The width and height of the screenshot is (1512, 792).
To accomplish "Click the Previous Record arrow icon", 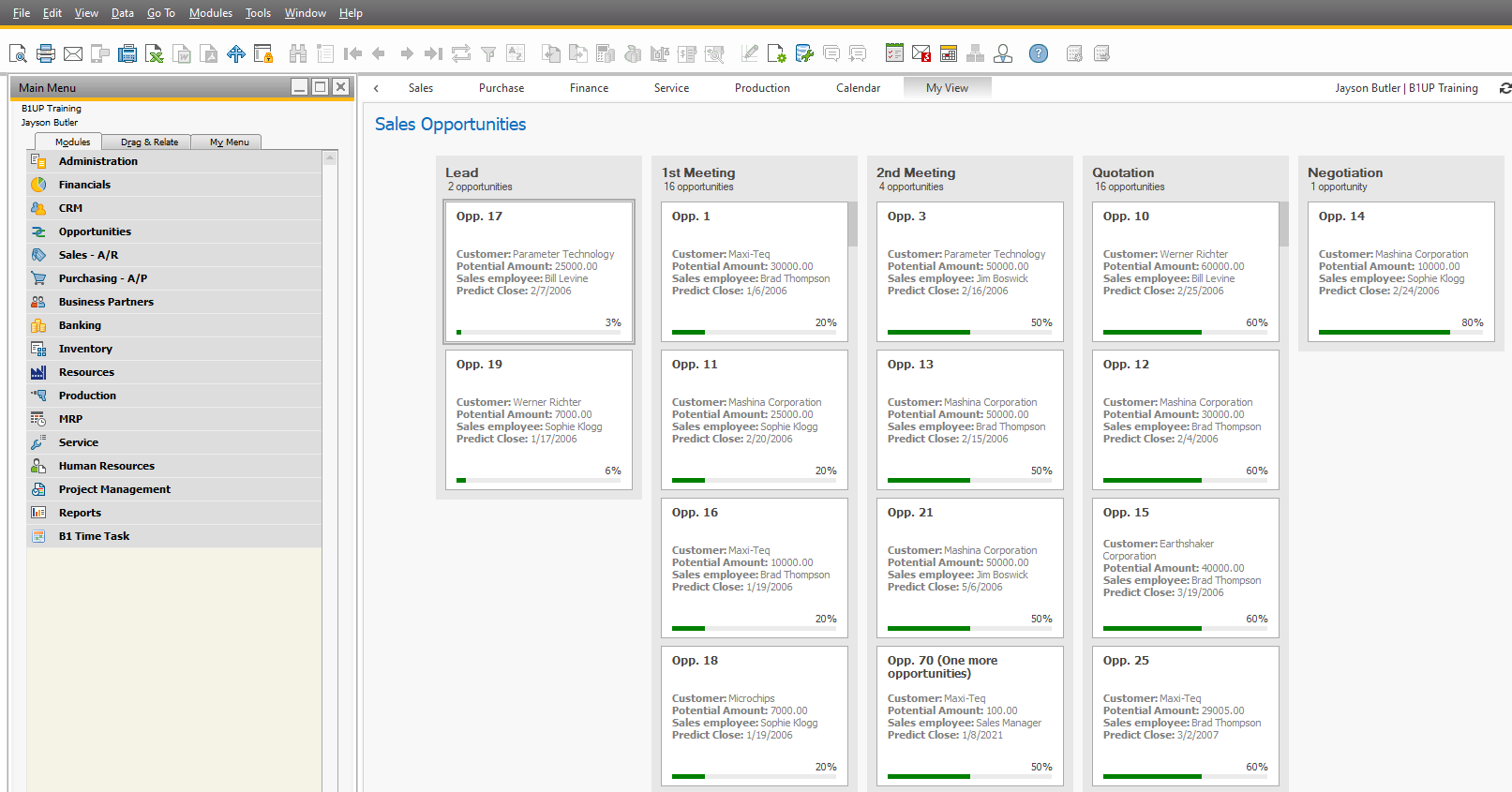I will point(379,53).
